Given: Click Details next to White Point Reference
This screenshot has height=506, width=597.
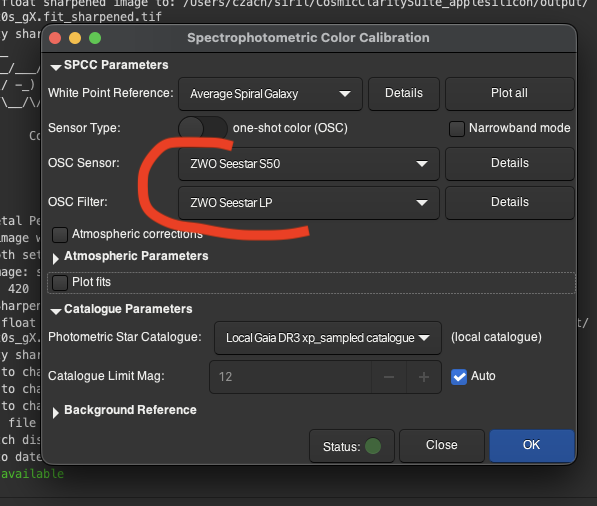Looking at the screenshot, I should coord(404,94).
